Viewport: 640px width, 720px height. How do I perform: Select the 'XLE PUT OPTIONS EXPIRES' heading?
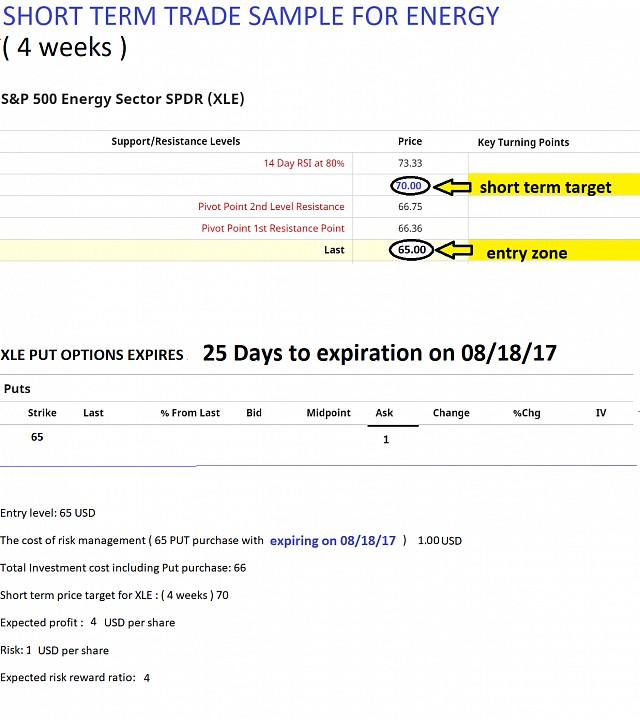click(x=92, y=355)
